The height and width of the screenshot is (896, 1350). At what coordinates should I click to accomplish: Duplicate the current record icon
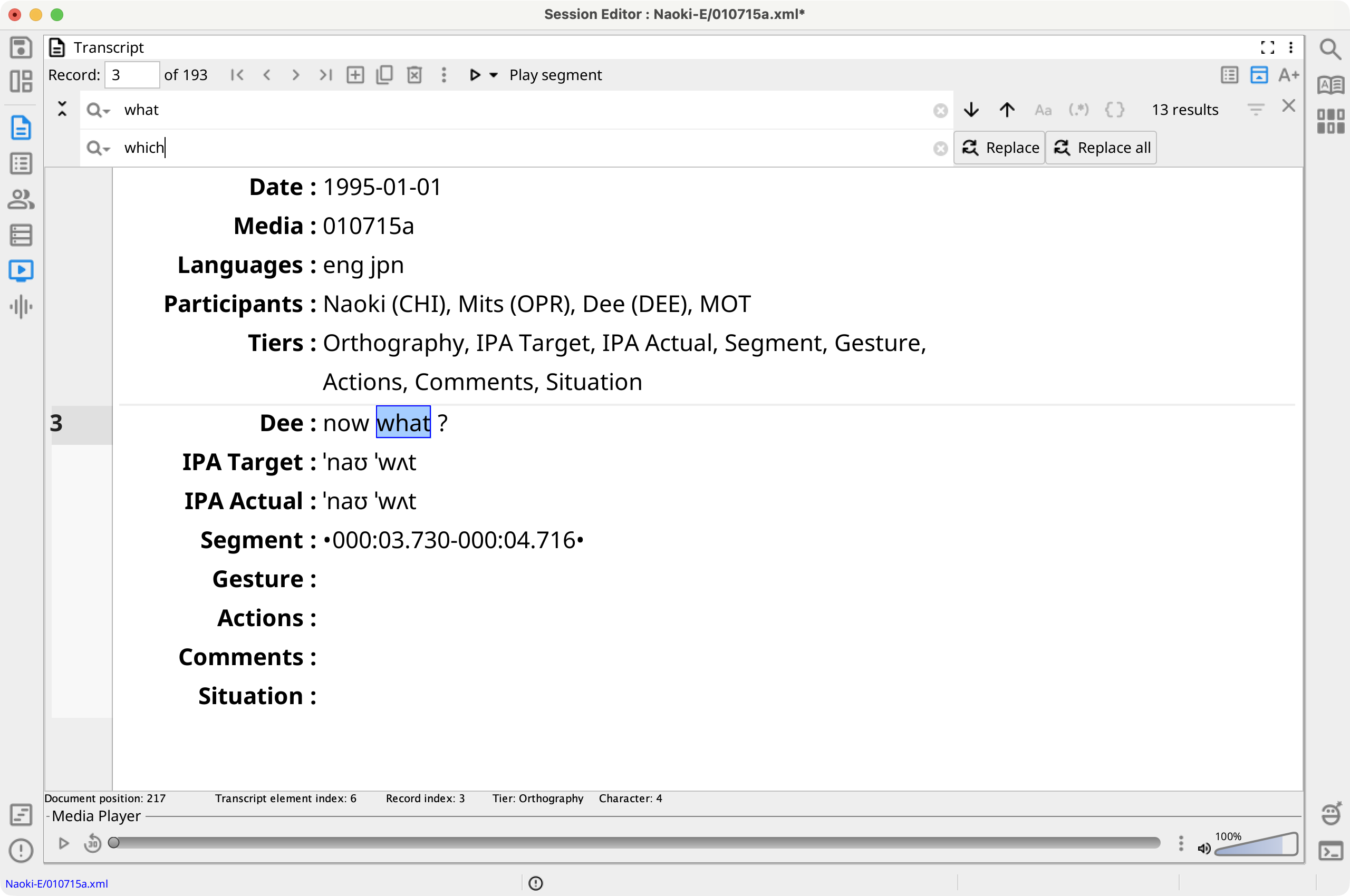pyautogui.click(x=385, y=75)
